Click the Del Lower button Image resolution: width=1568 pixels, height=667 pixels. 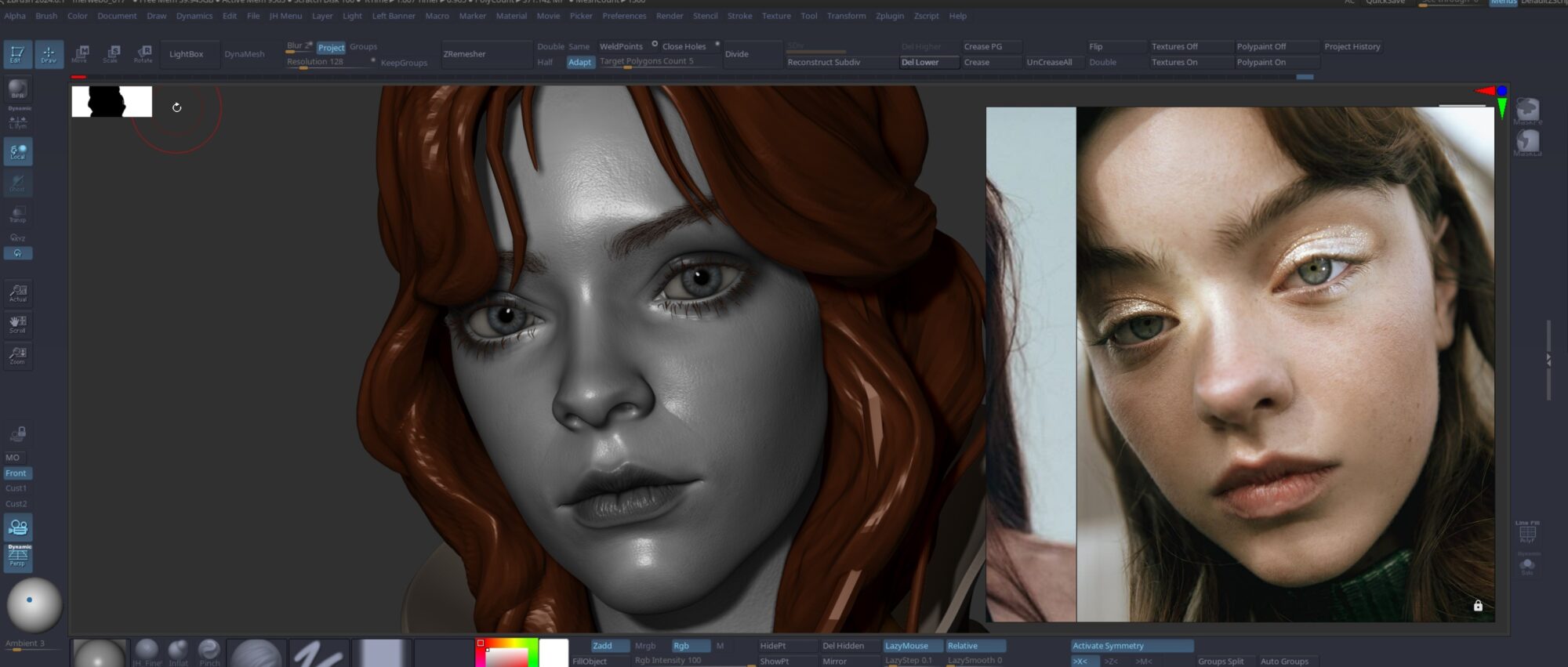tap(928, 62)
